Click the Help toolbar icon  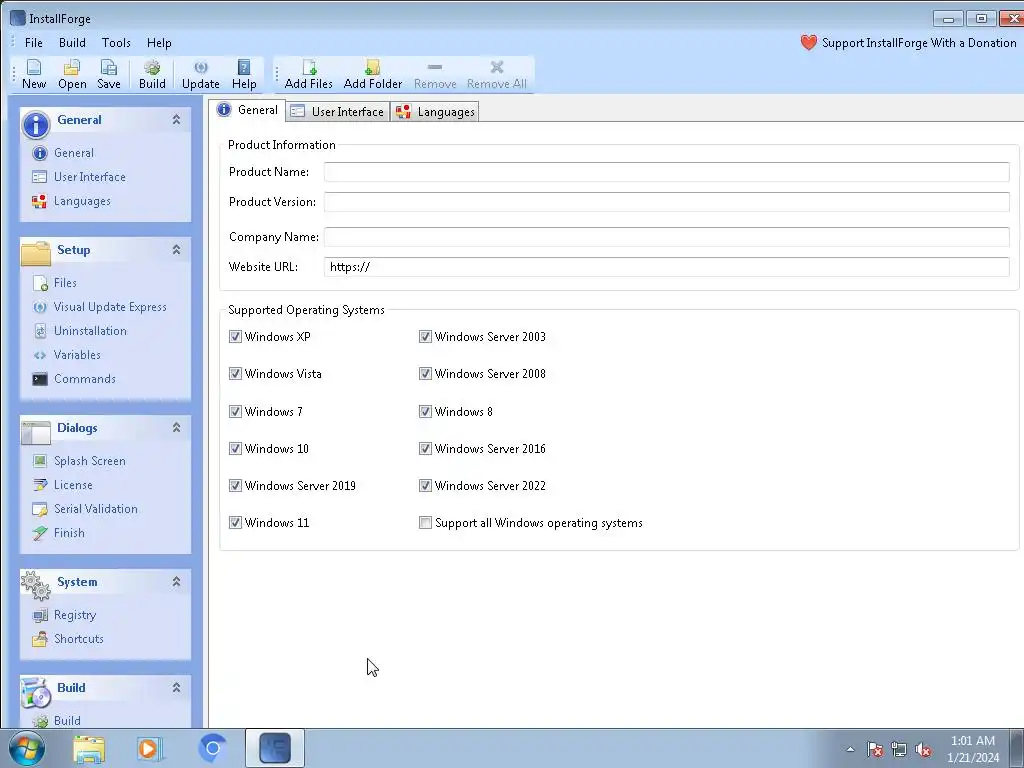pyautogui.click(x=244, y=74)
